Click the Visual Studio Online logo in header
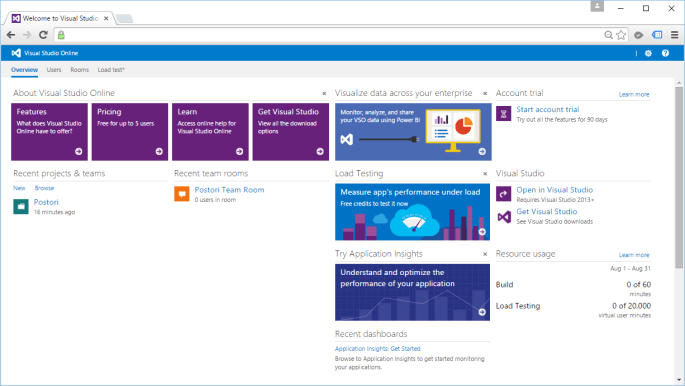Viewport: 685px width, 386px height. 16,53
